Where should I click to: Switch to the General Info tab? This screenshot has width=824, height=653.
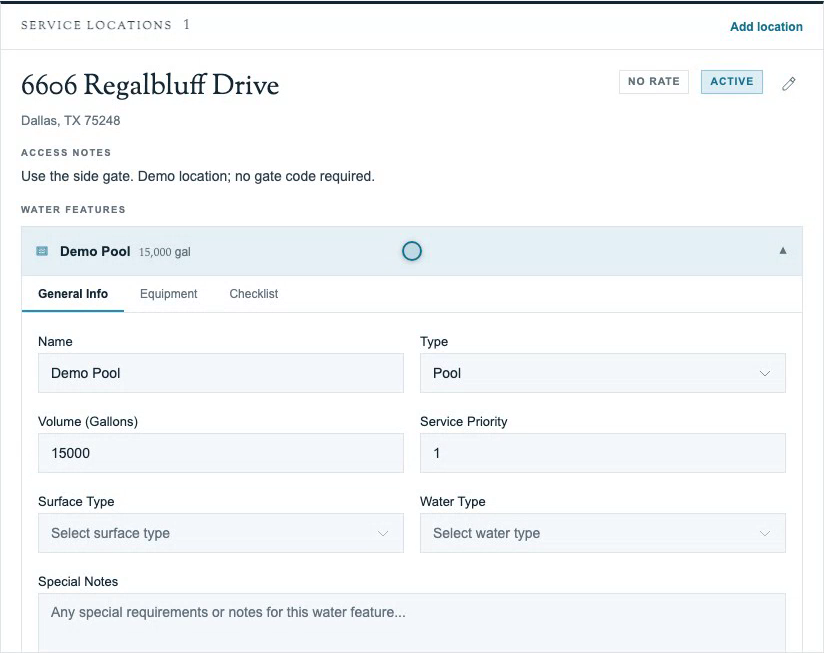click(x=73, y=294)
